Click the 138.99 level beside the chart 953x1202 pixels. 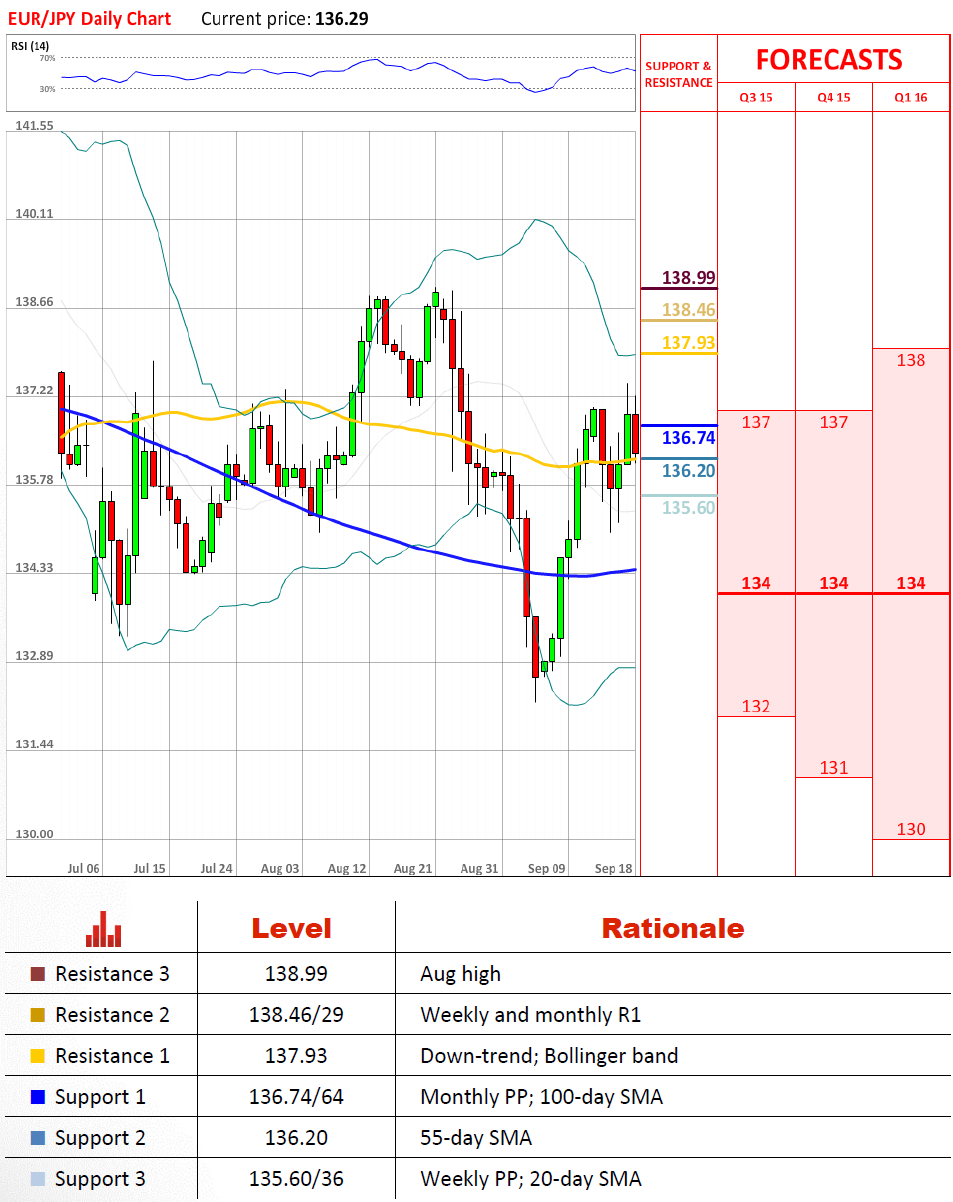690,278
